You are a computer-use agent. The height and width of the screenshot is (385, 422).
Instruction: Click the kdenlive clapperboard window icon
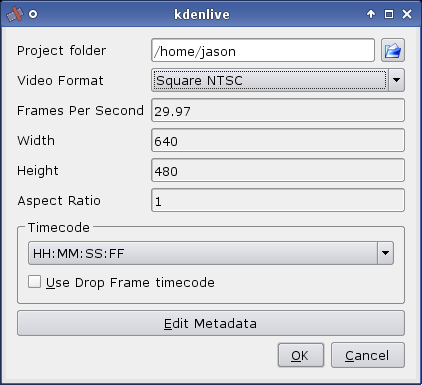coord(14,14)
